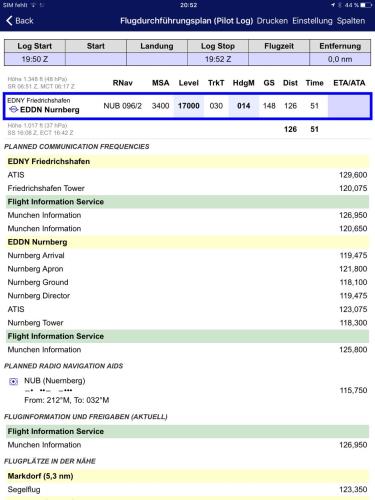375x500 pixels.
Task: Select Friedrichshafen ATIS frequency 129,600
Action: (187, 175)
